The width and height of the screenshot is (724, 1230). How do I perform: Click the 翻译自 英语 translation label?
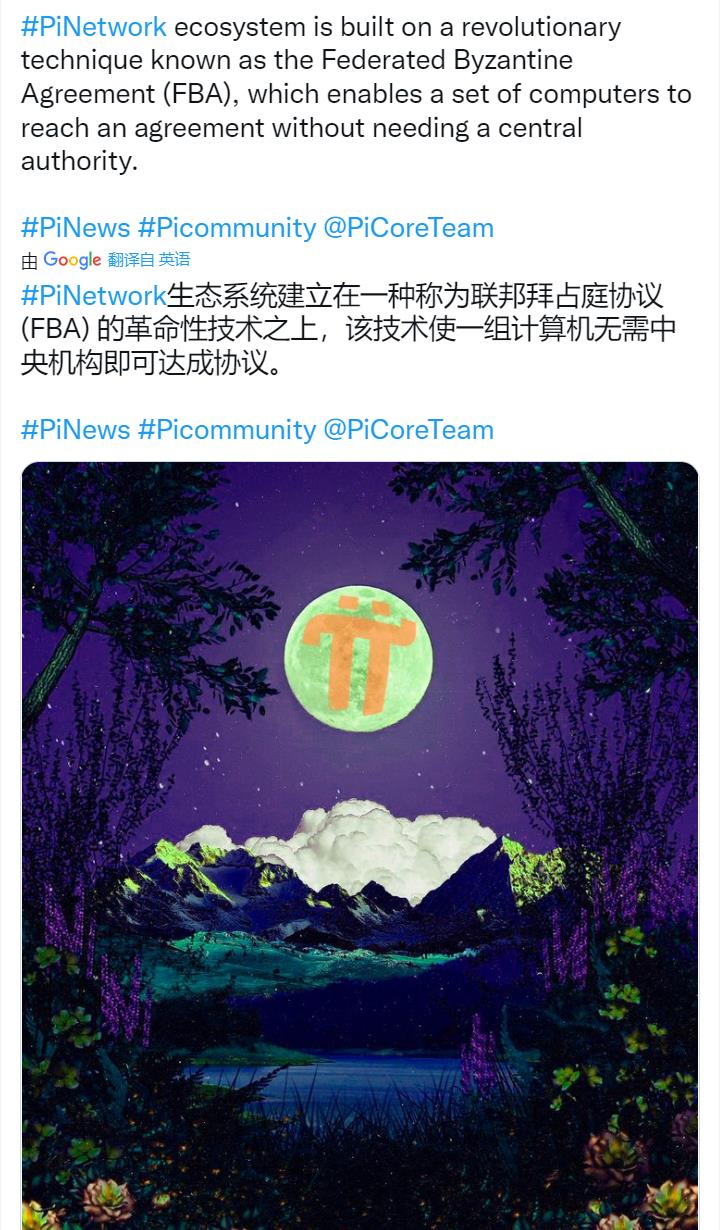[x=149, y=260]
